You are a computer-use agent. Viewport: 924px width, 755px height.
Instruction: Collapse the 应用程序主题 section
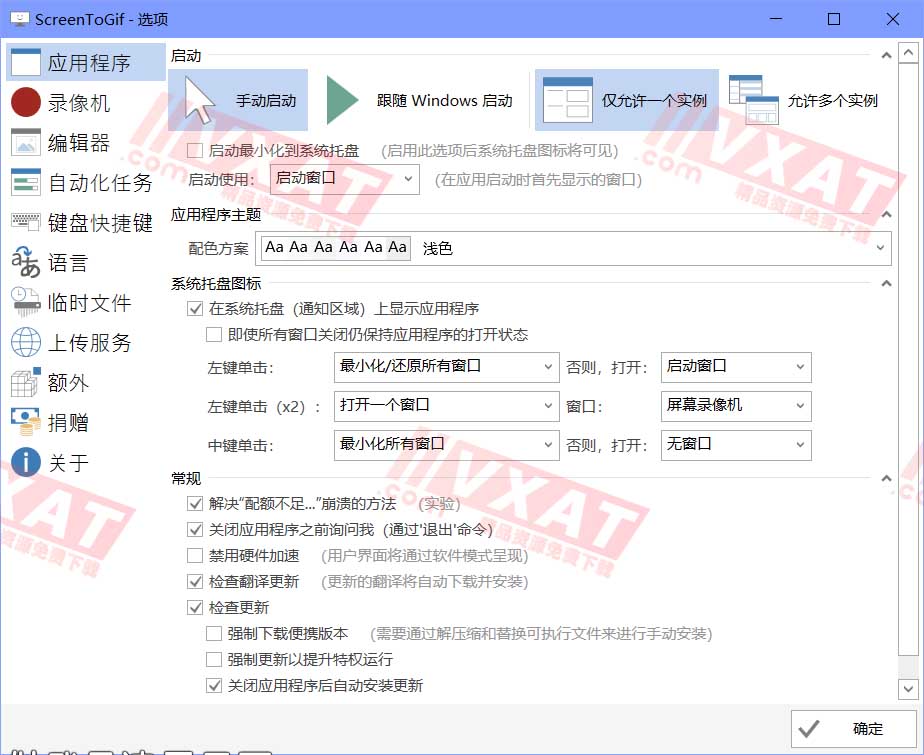[x=886, y=215]
